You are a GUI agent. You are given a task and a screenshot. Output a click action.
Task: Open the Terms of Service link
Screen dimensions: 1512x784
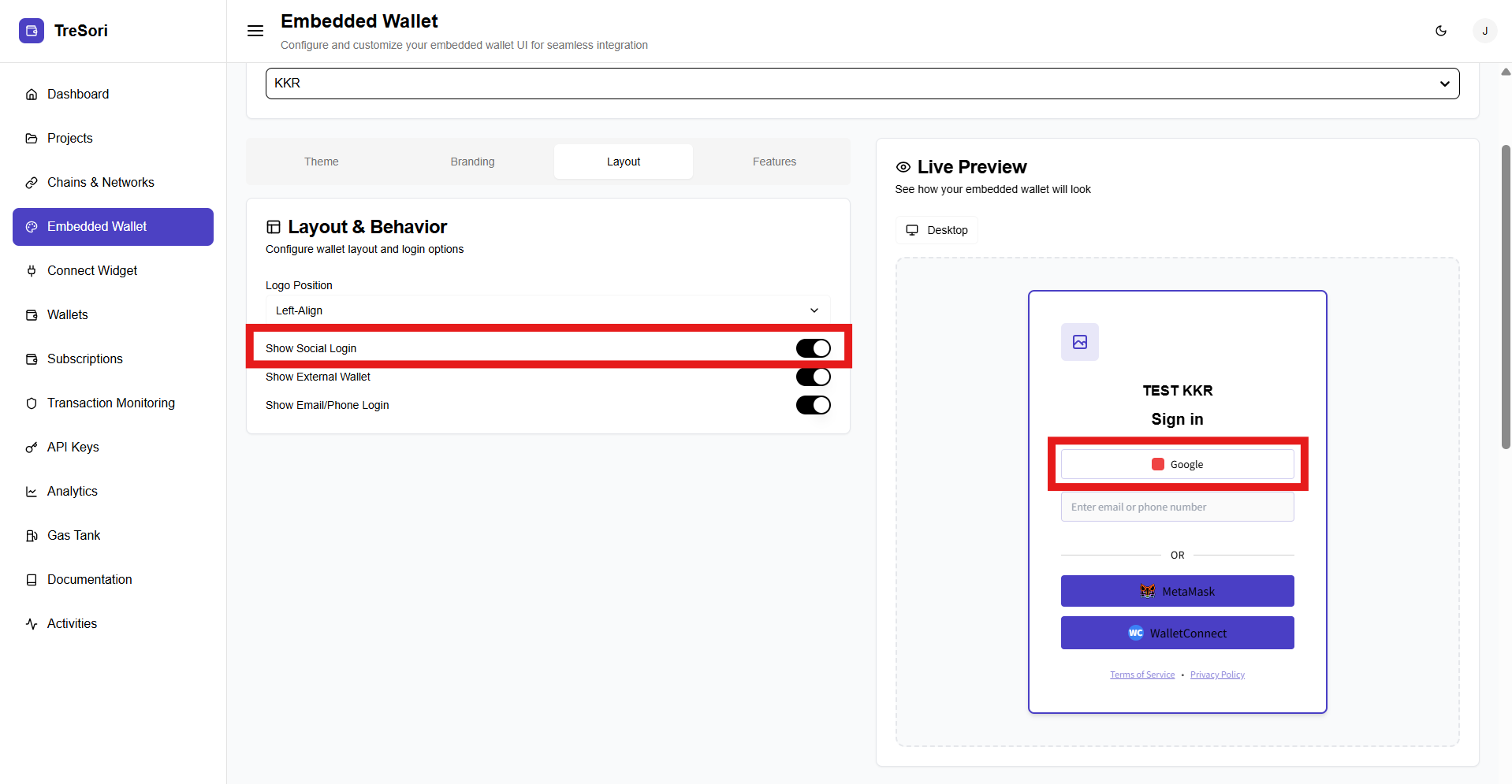[1141, 674]
